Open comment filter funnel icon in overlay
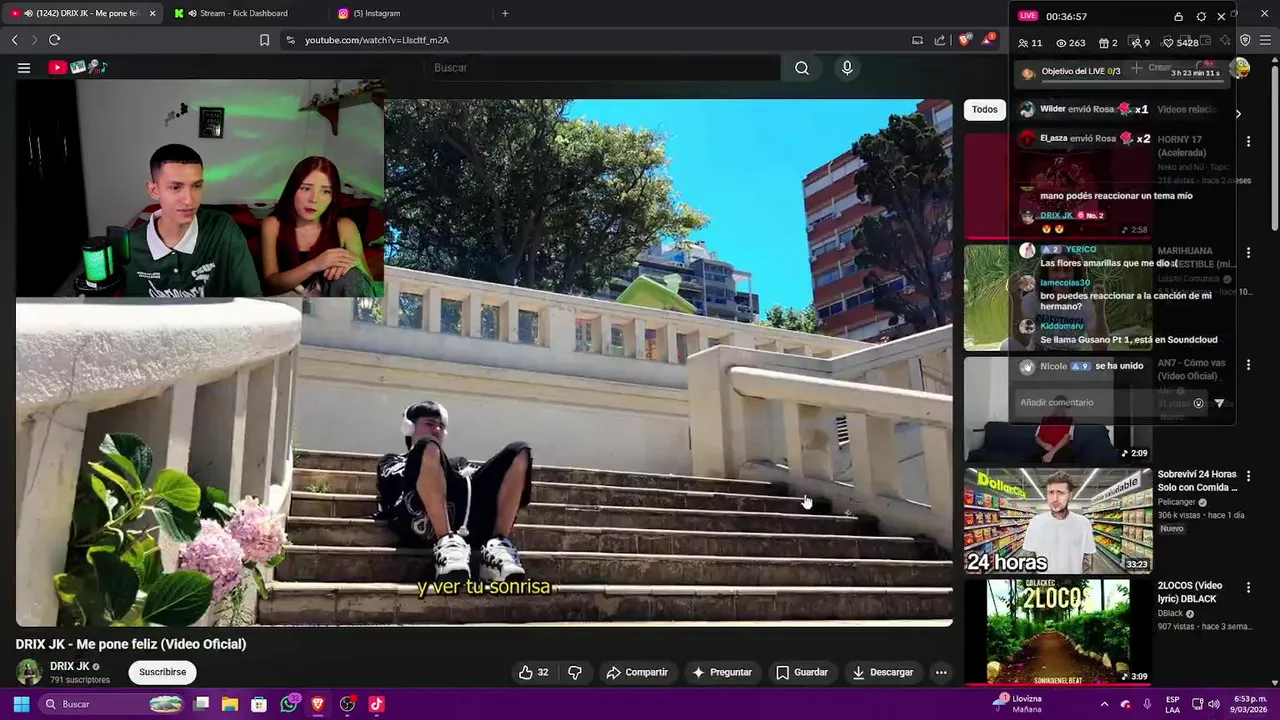 (x=1219, y=403)
